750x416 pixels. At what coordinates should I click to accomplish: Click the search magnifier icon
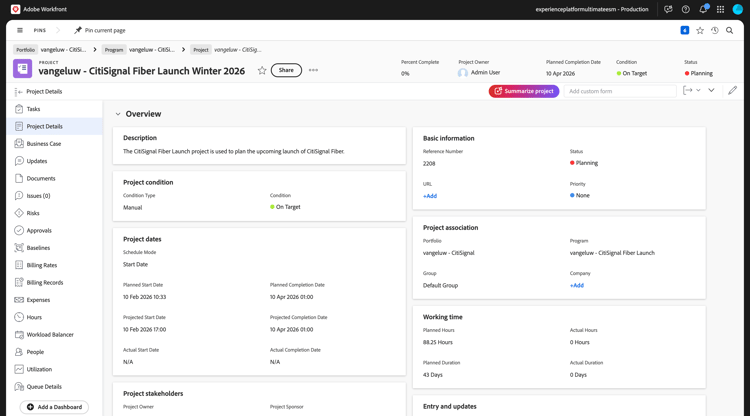(729, 30)
